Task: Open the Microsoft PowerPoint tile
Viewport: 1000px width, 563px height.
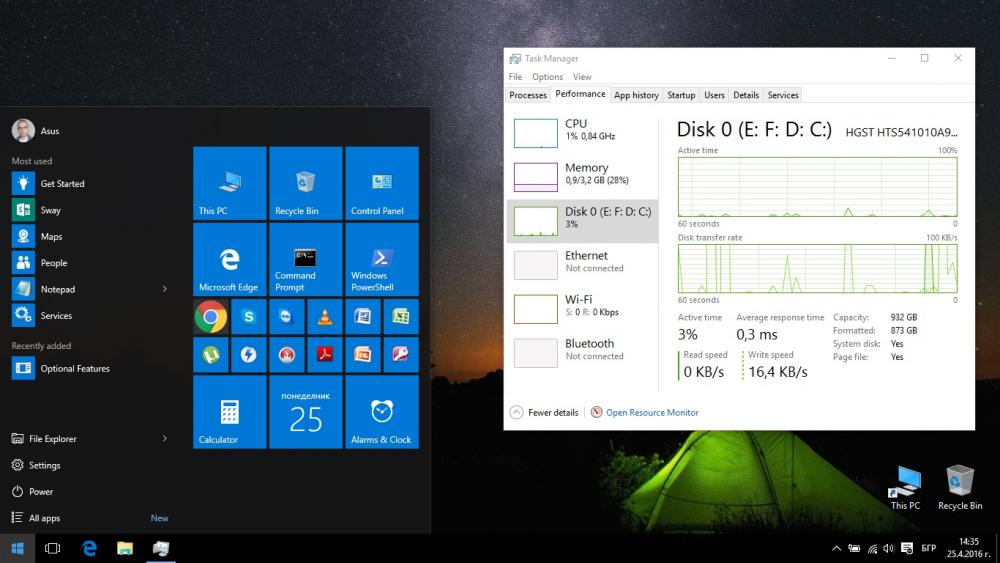Action: [x=362, y=355]
